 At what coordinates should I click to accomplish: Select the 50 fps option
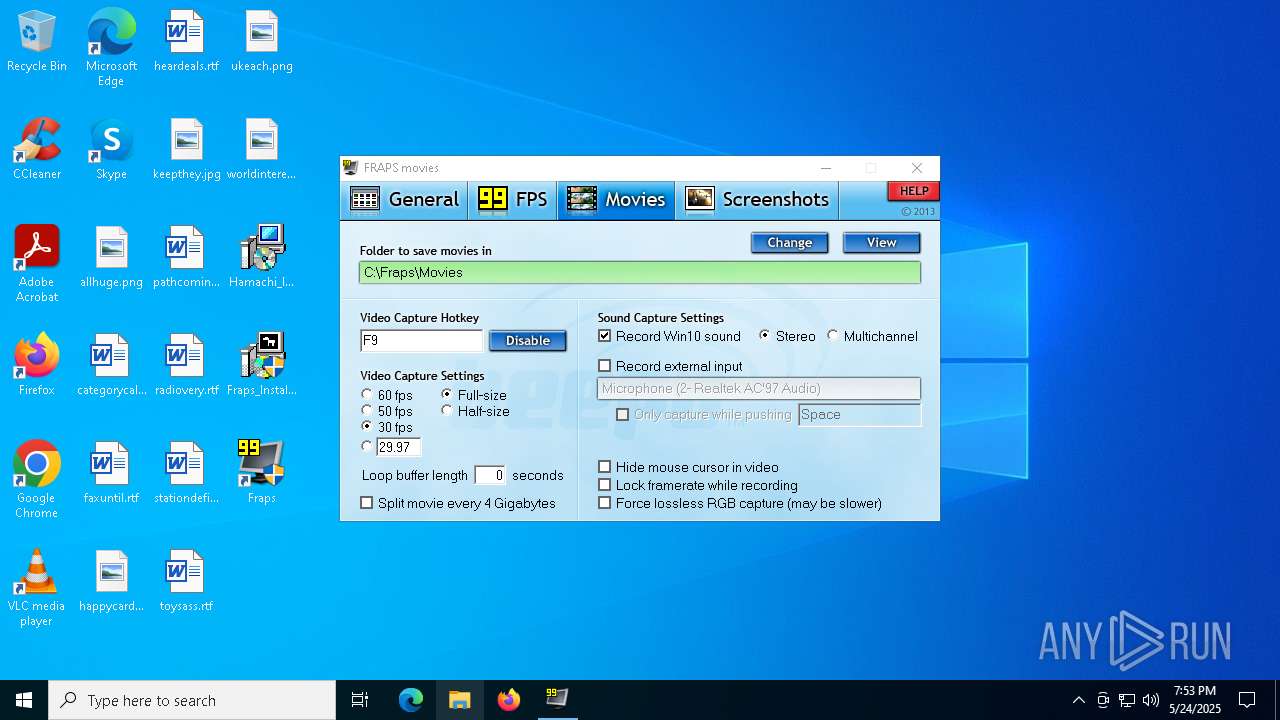[x=367, y=411]
